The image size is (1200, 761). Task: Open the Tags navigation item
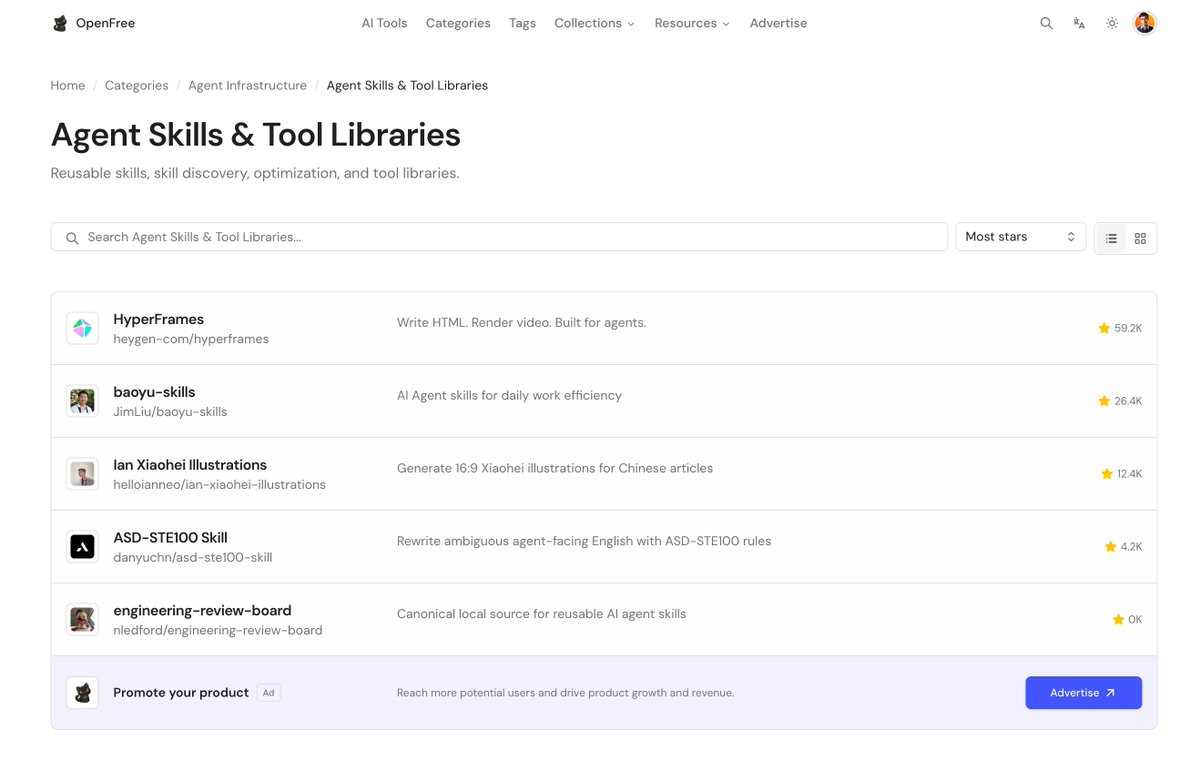(522, 23)
